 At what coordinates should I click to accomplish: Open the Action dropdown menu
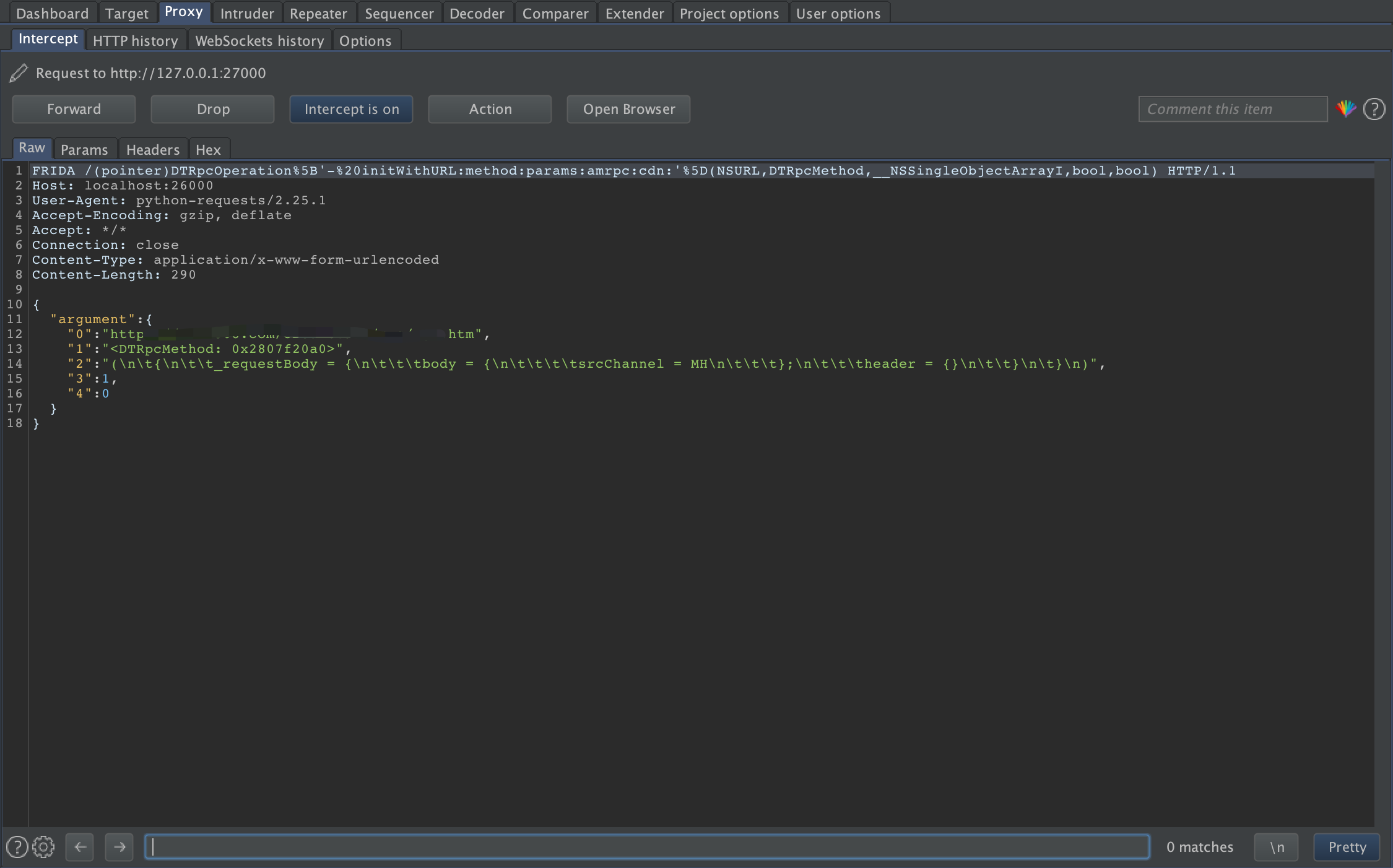click(x=490, y=109)
